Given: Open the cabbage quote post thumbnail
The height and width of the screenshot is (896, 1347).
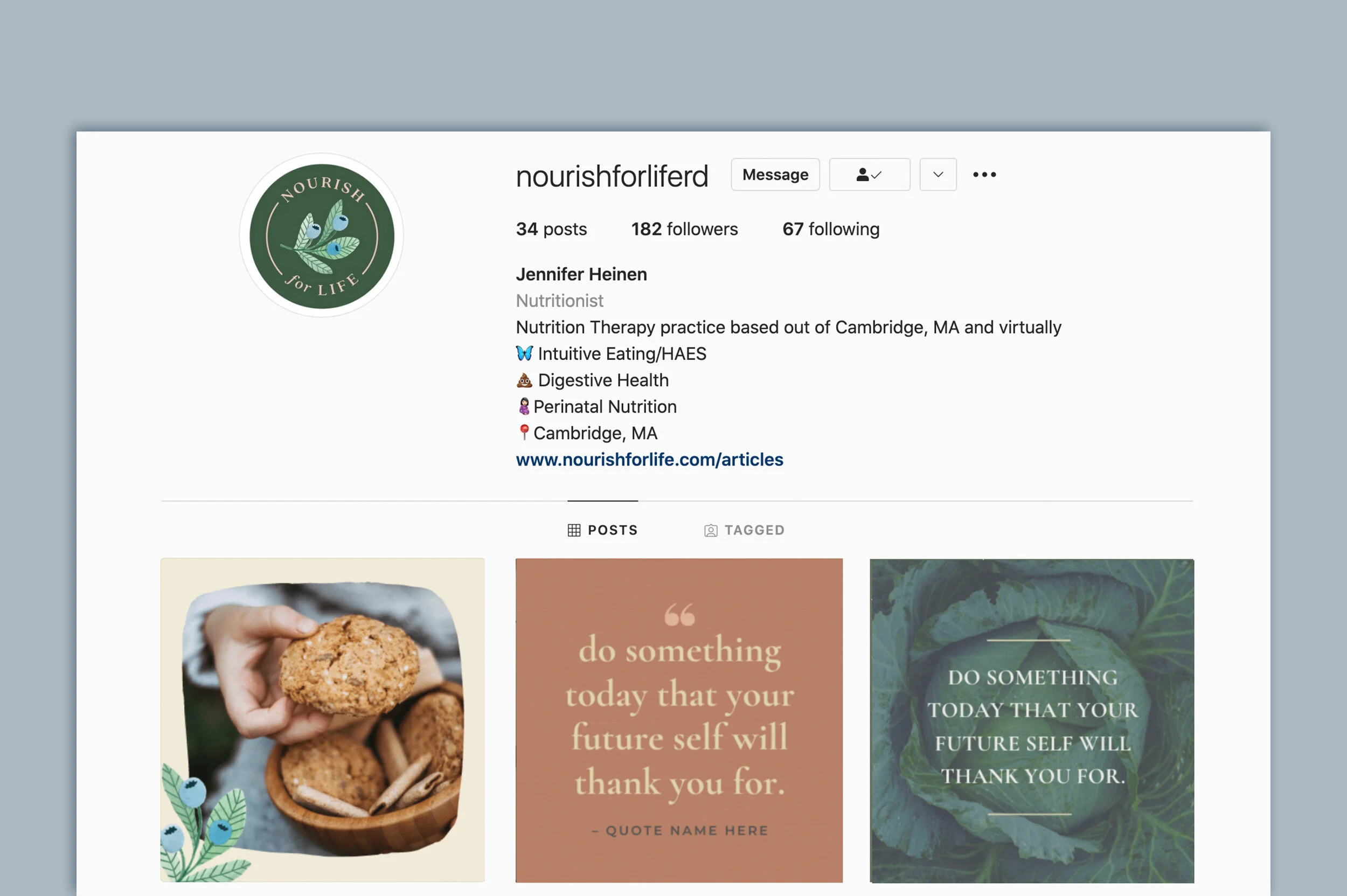Looking at the screenshot, I should 1032,720.
